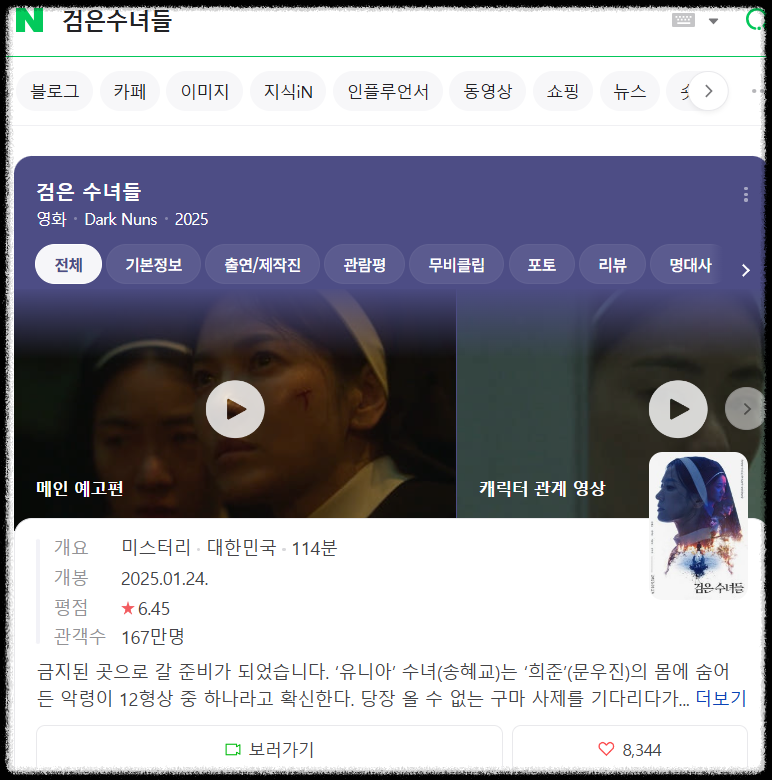The height and width of the screenshot is (780, 772).
Task: Show more search categories with the arrow
Action: point(708,91)
